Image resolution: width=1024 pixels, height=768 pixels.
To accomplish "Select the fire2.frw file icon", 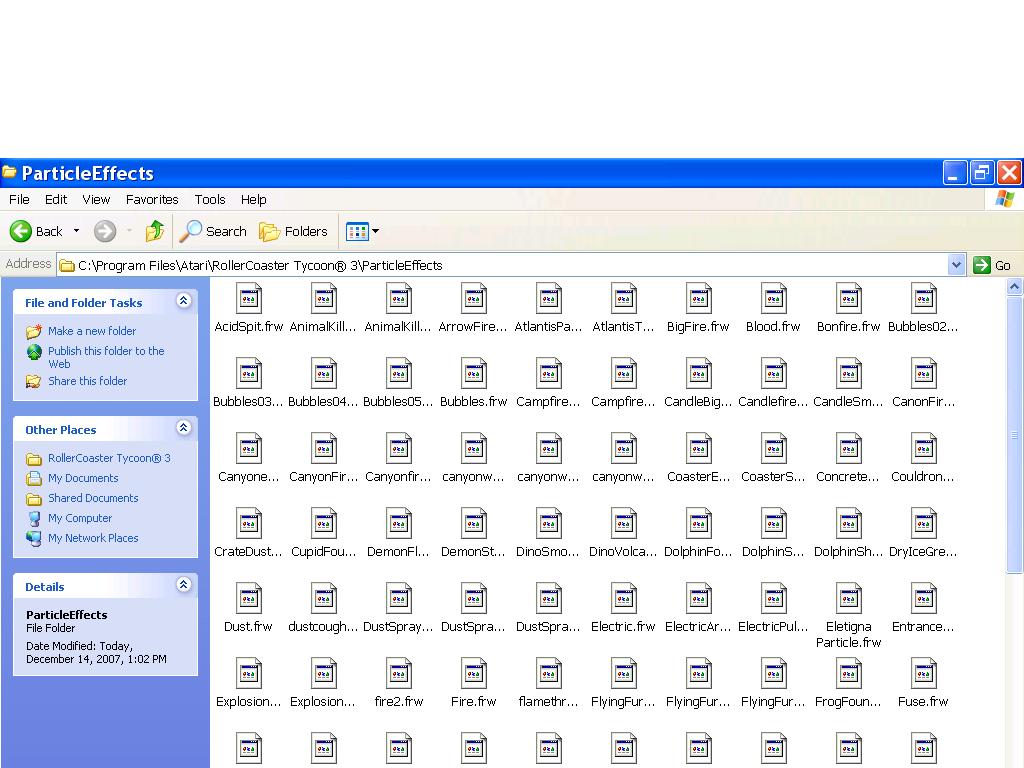I will coord(398,674).
